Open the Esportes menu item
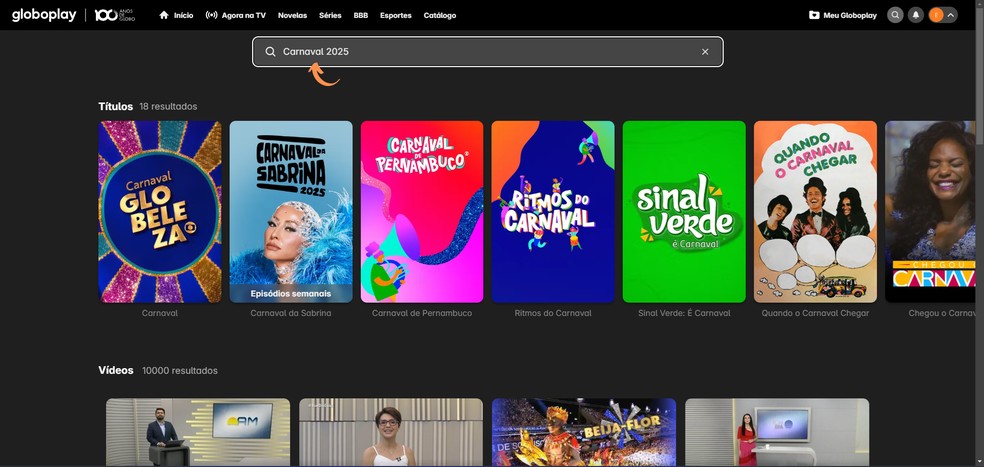Image resolution: width=984 pixels, height=467 pixels. point(396,15)
